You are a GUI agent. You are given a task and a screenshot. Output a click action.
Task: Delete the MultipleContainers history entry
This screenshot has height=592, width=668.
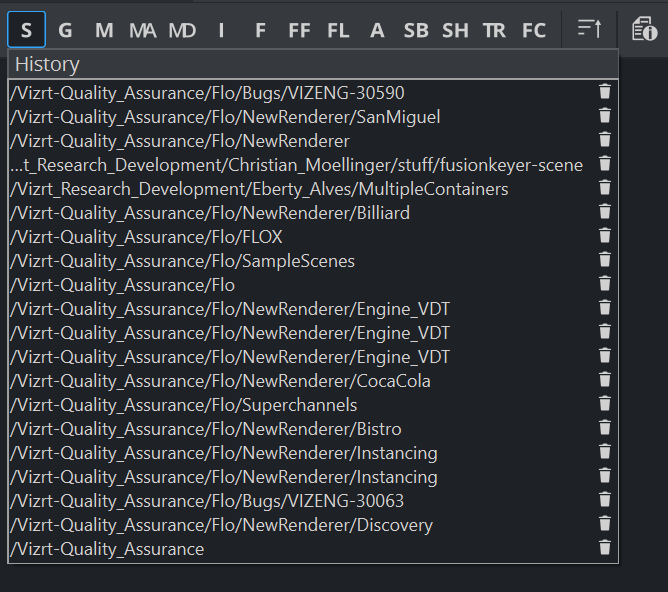(604, 188)
